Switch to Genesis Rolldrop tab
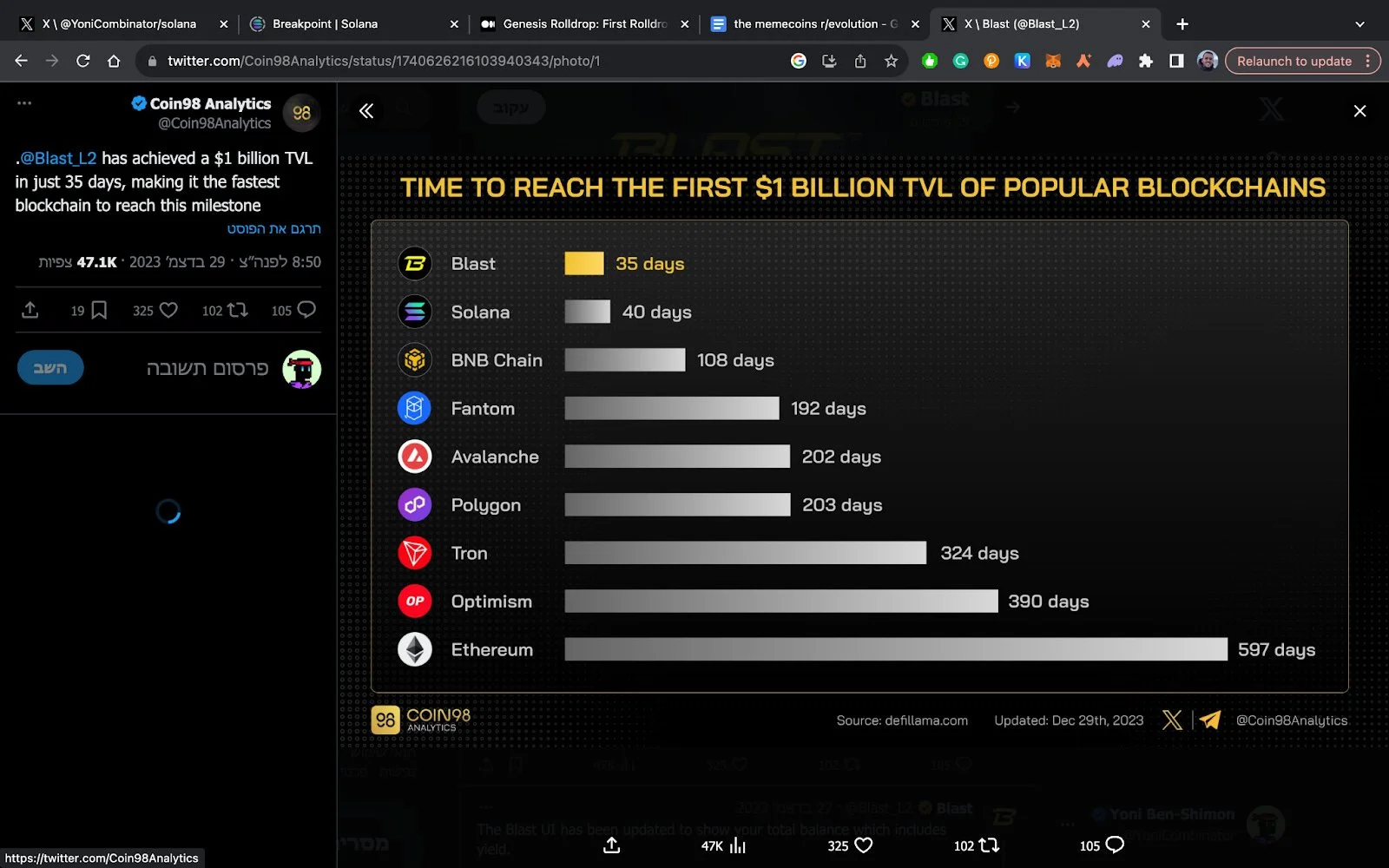 pos(584,24)
